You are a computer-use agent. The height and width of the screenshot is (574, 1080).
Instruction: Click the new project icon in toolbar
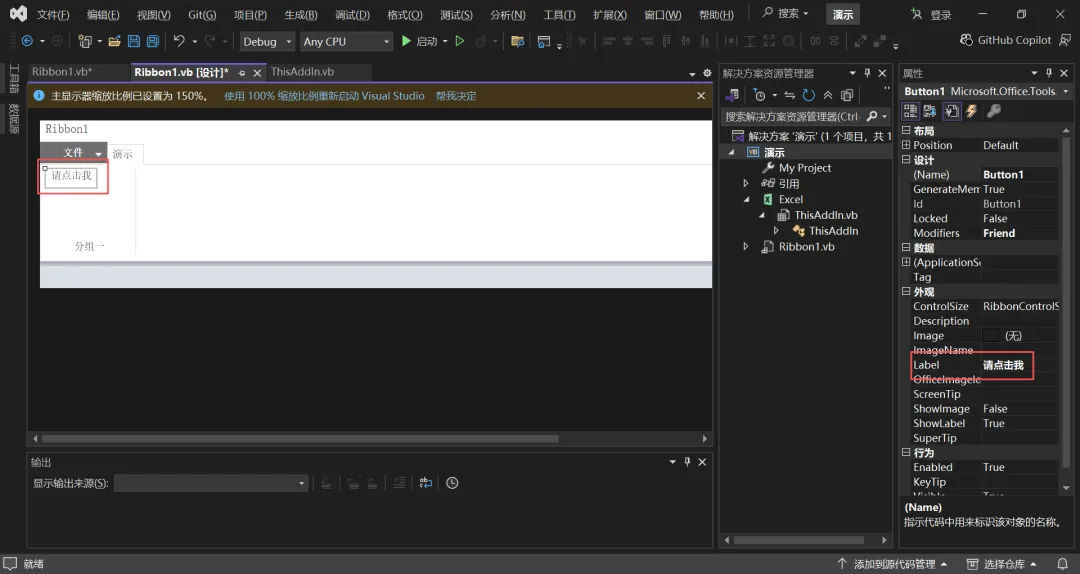[85, 41]
